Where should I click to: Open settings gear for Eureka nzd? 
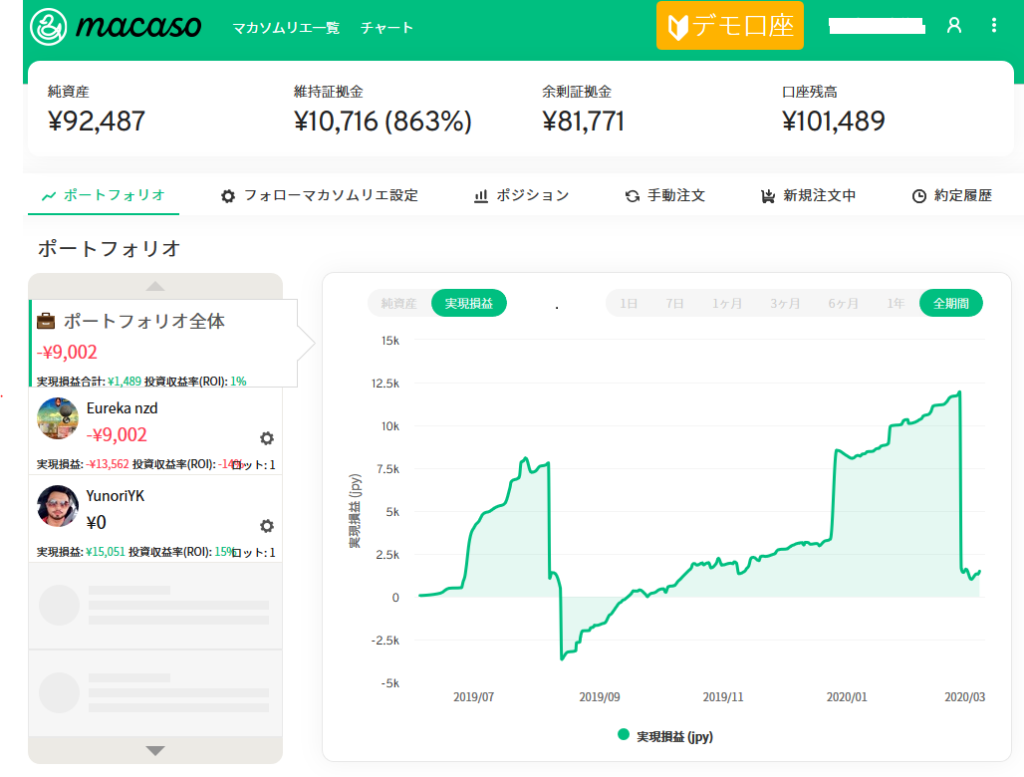tap(267, 438)
